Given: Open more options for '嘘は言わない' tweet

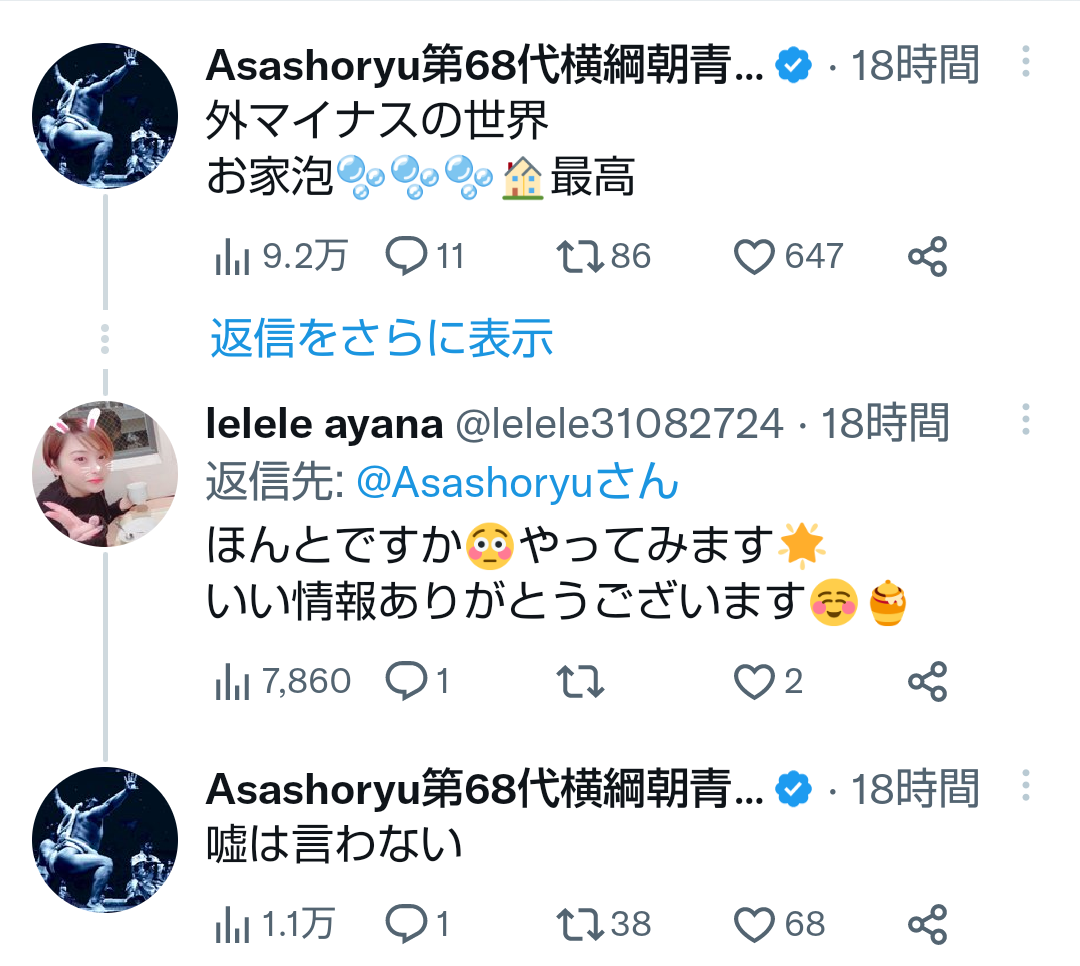Looking at the screenshot, I should click(x=1025, y=786).
